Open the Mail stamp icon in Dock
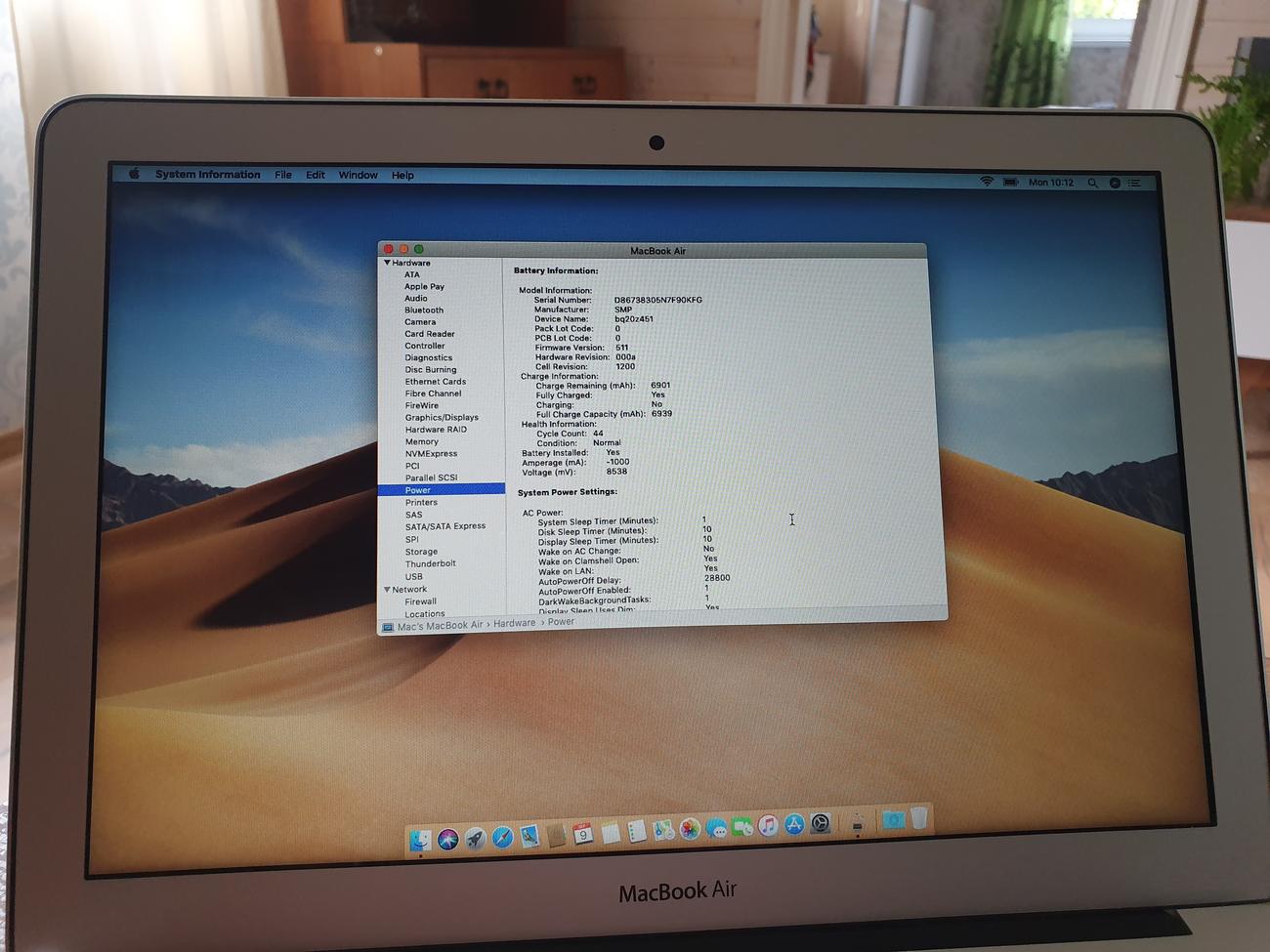The height and width of the screenshot is (952, 1270). click(529, 836)
